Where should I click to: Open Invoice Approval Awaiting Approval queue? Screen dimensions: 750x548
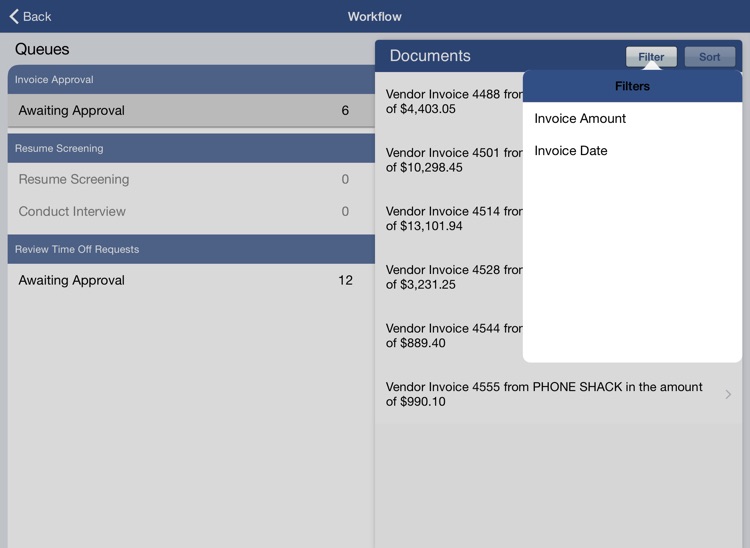coord(191,110)
